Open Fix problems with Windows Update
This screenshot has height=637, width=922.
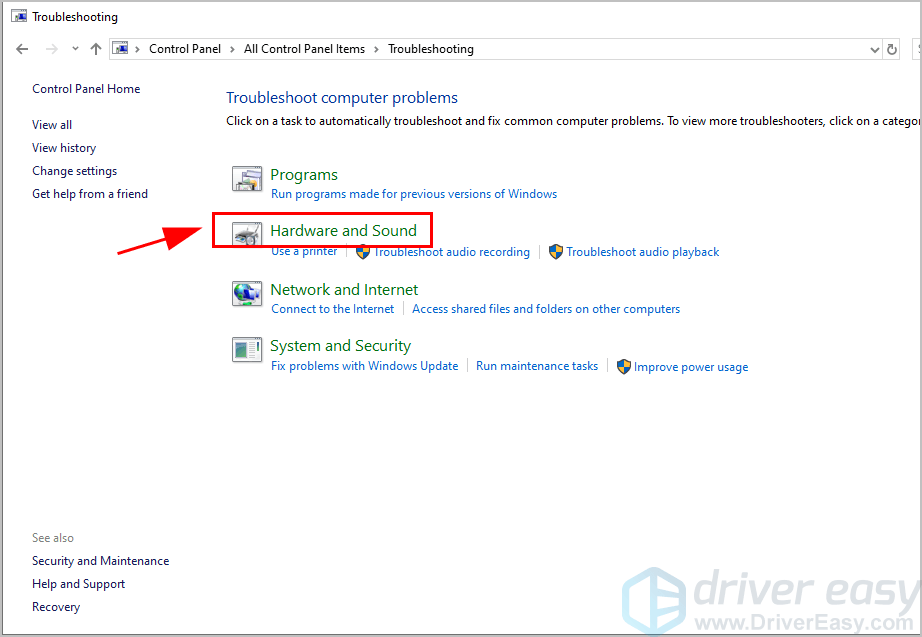click(364, 366)
